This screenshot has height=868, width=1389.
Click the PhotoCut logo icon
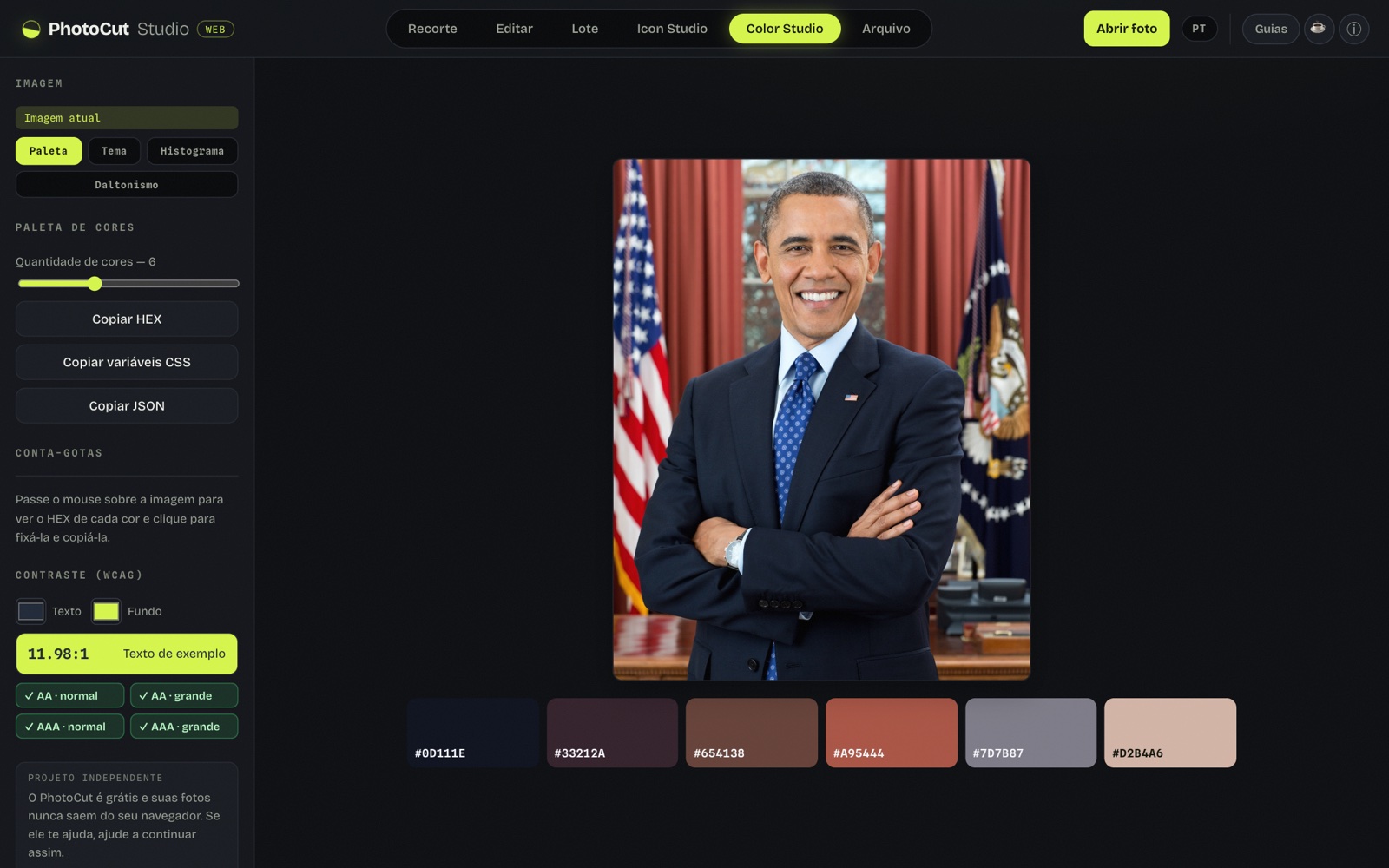pyautogui.click(x=30, y=29)
